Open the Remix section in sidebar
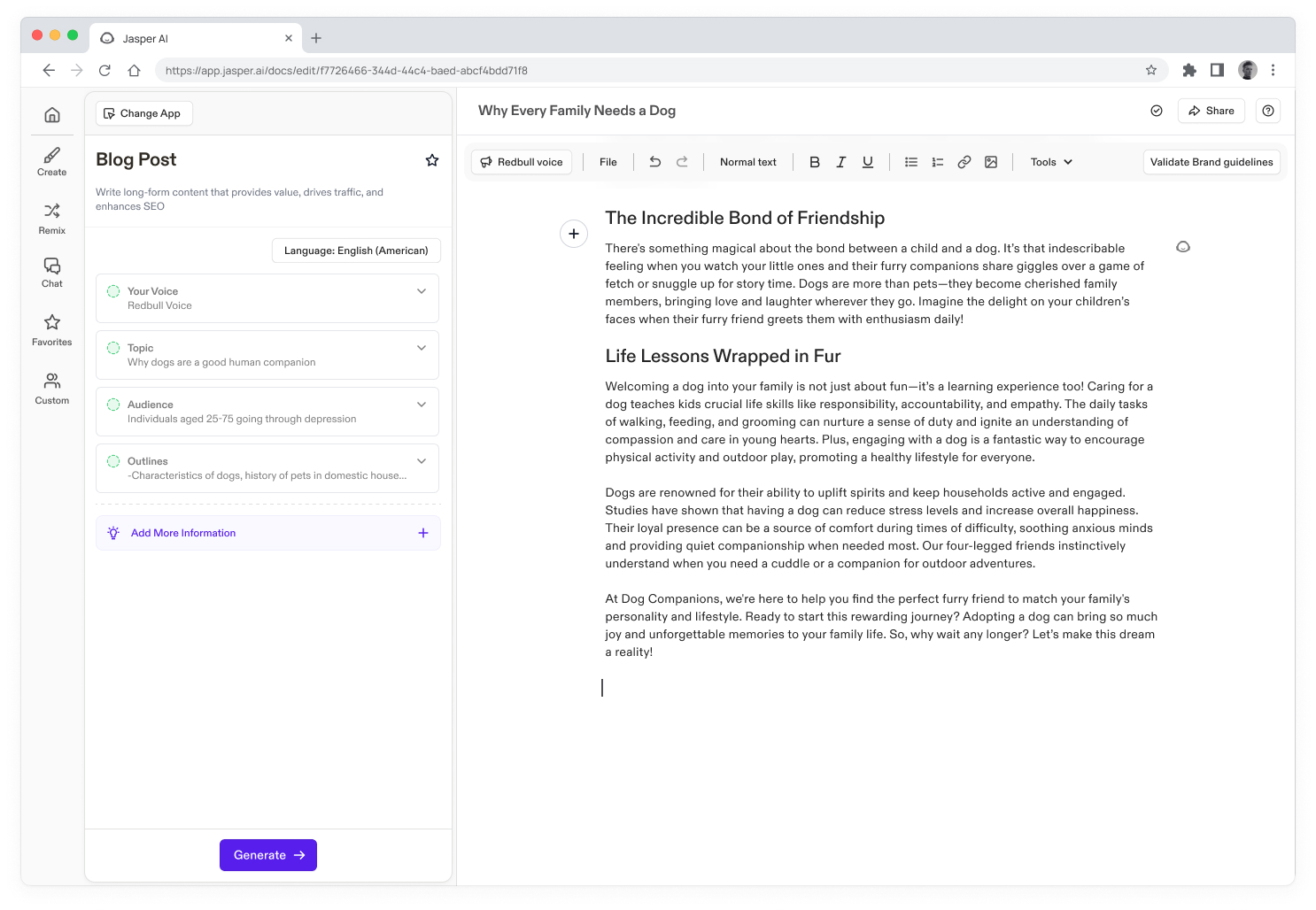The width and height of the screenshot is (1316, 910). click(52, 218)
